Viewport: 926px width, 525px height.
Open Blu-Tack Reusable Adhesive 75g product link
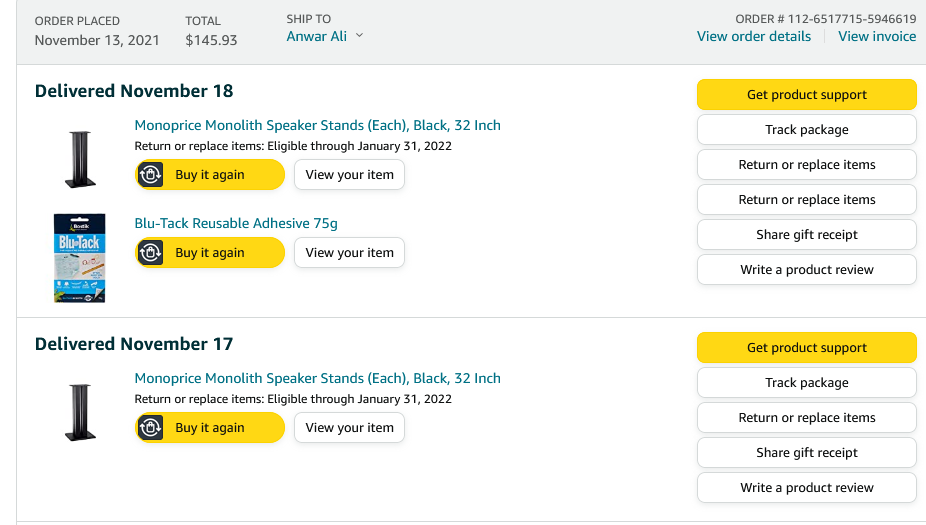click(x=243, y=223)
